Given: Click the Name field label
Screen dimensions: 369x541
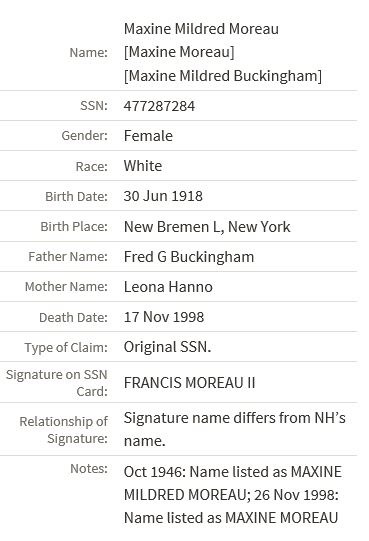Looking at the screenshot, I should pyautogui.click(x=89, y=52).
